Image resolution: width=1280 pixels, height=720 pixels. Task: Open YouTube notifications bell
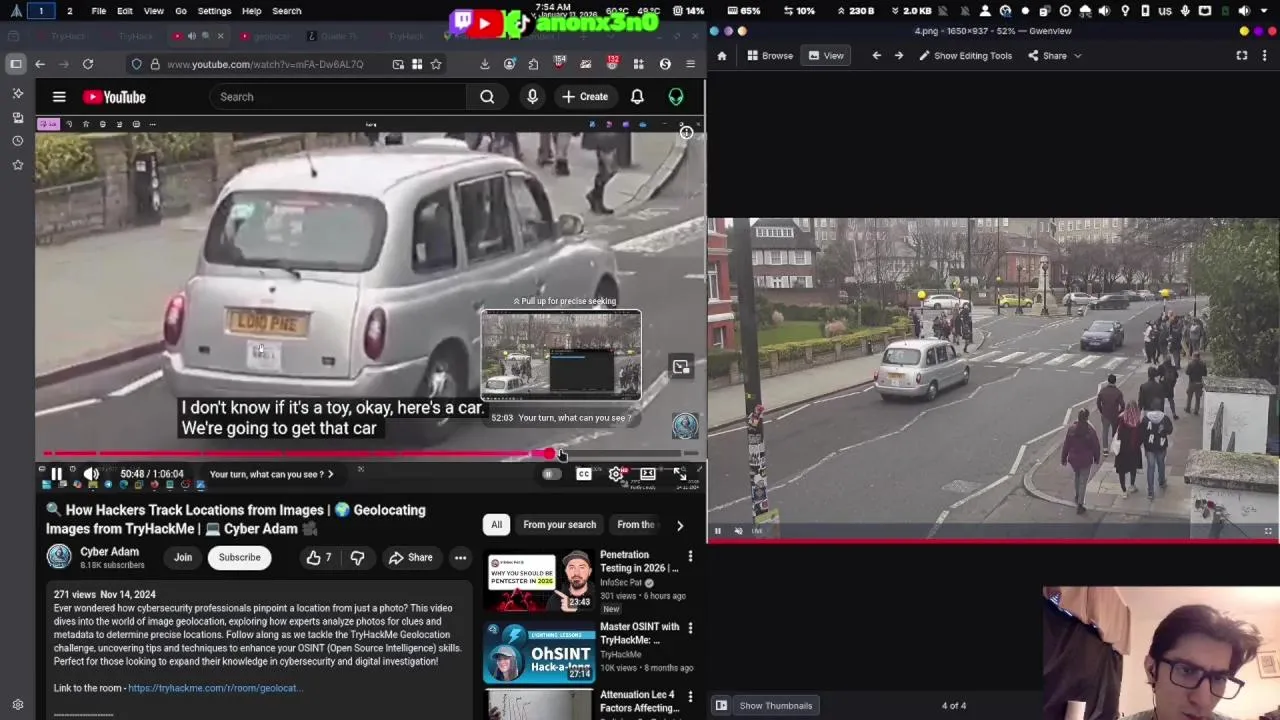[x=637, y=97]
